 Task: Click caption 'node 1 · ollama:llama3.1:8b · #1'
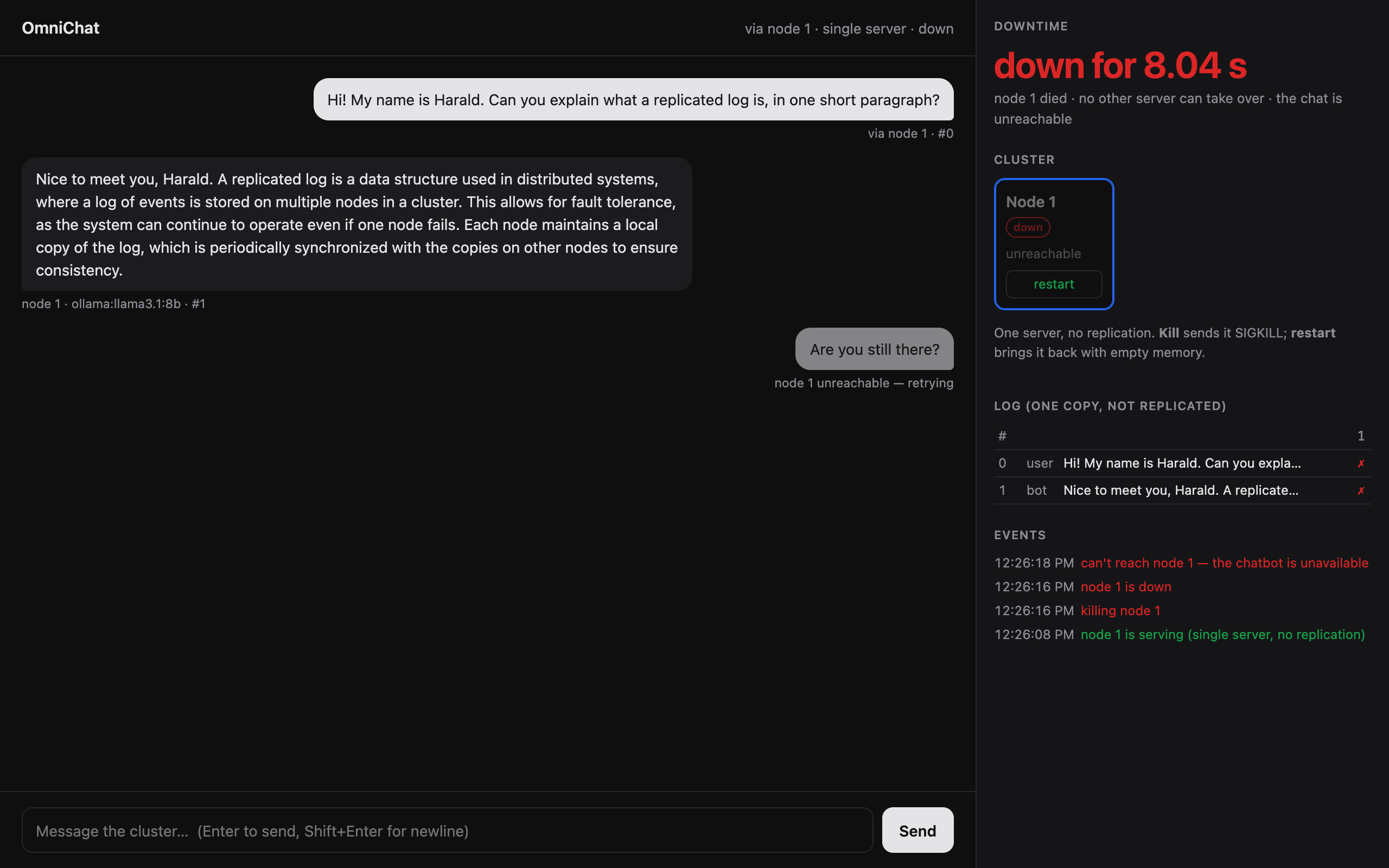coord(113,304)
